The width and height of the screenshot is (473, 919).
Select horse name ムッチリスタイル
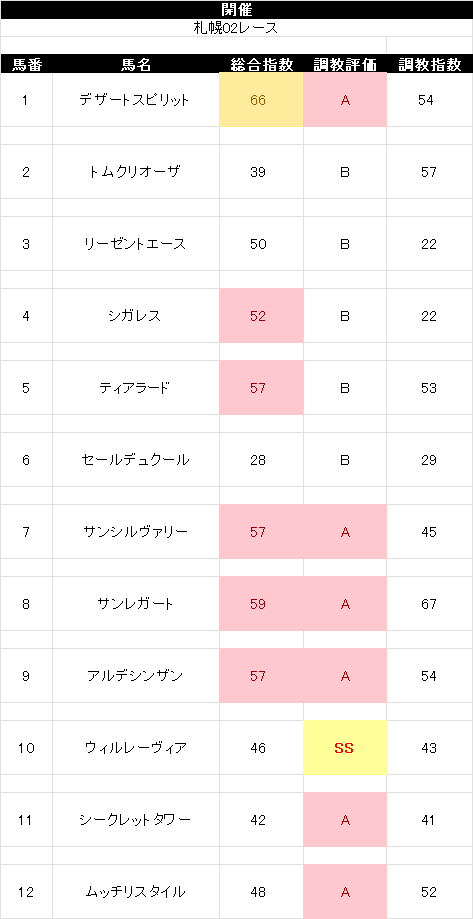(x=136, y=892)
